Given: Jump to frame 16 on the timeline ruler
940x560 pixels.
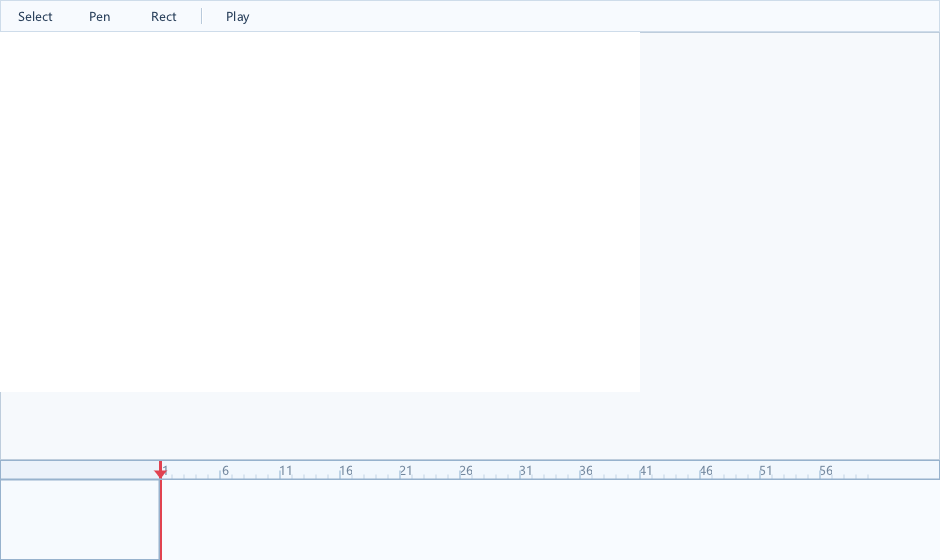Looking at the screenshot, I should [x=346, y=471].
